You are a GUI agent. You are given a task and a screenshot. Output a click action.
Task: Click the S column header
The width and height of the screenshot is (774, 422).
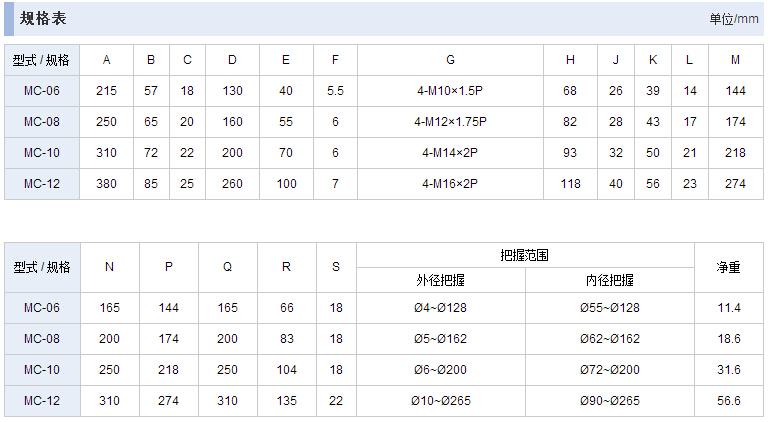tap(336, 267)
